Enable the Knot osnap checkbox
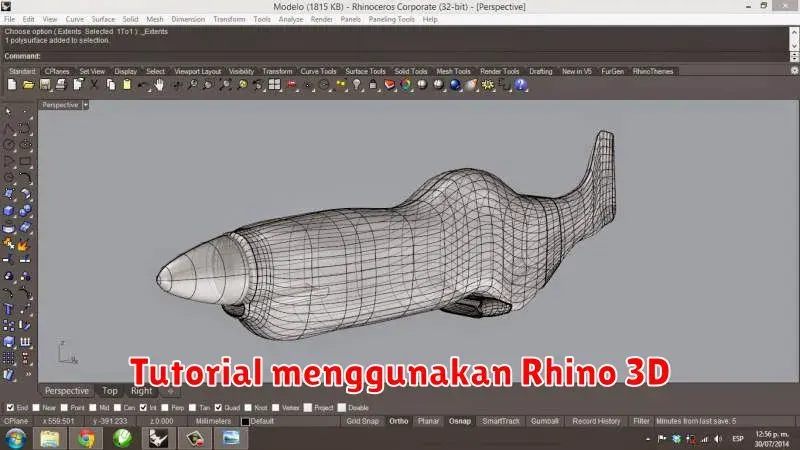 point(248,408)
